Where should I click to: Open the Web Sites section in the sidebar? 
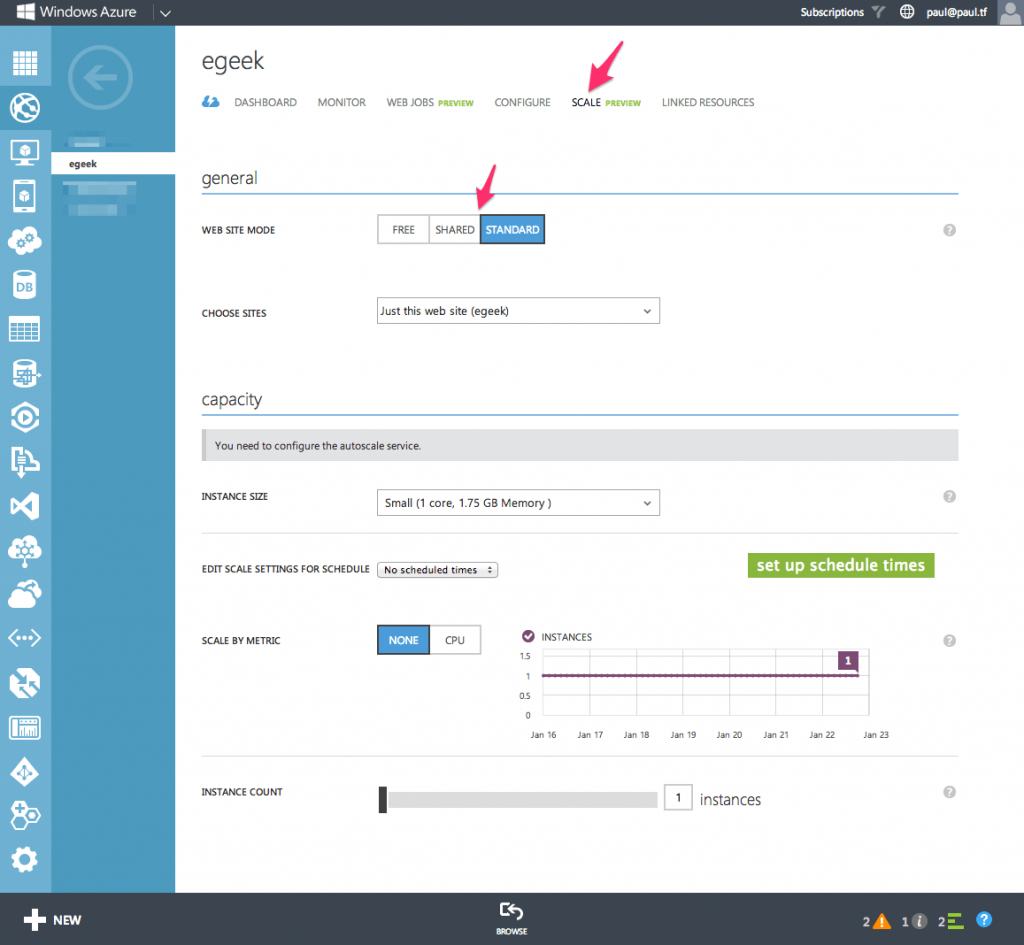coord(25,107)
